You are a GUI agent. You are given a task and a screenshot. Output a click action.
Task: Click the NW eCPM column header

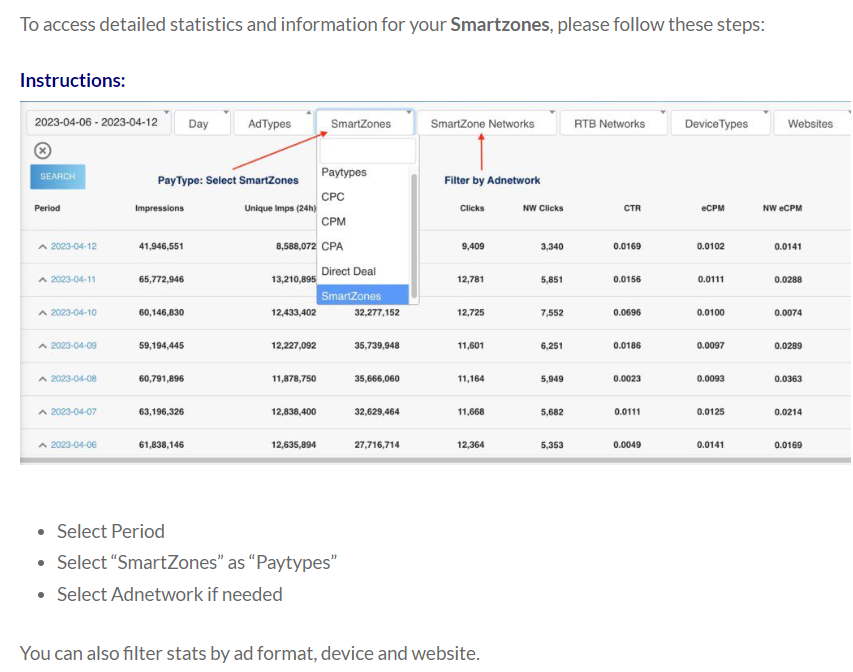[x=782, y=208]
